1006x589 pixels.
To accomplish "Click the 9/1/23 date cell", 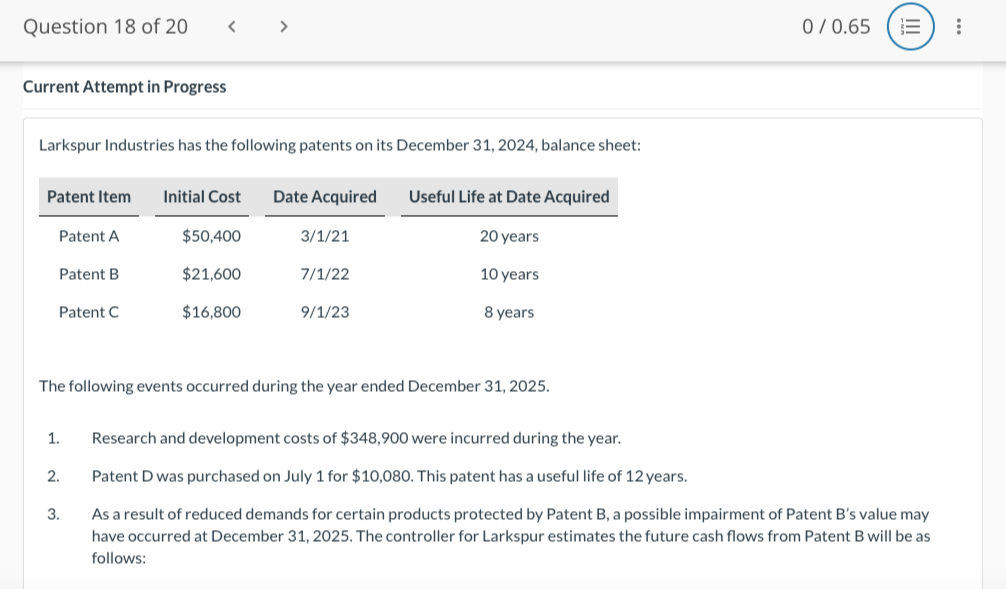I will pos(325,312).
